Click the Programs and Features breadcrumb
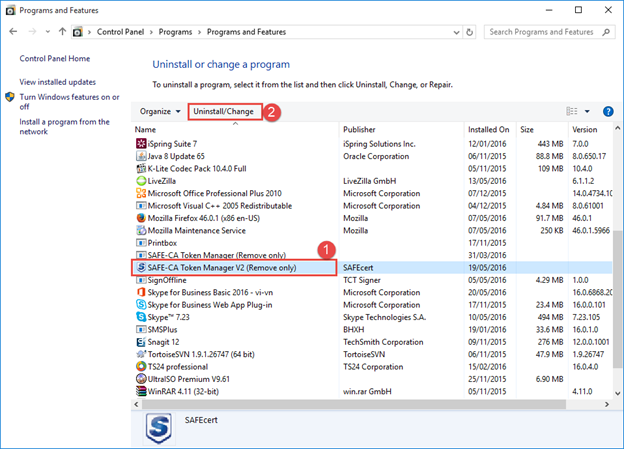624x449 pixels. click(x=246, y=32)
